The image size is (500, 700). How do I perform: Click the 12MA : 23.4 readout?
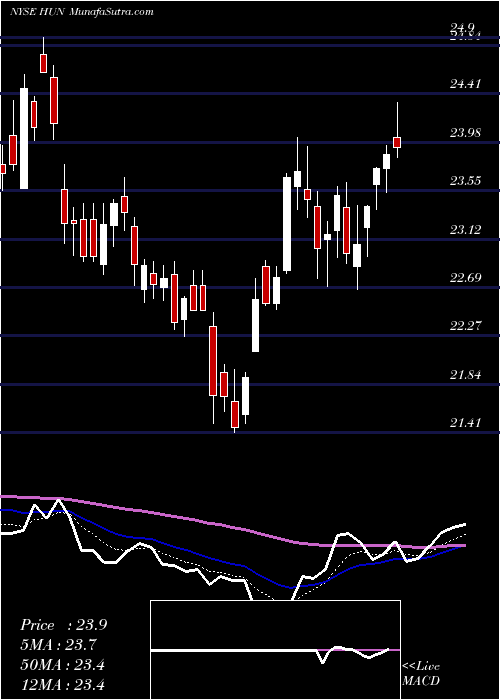62,684
